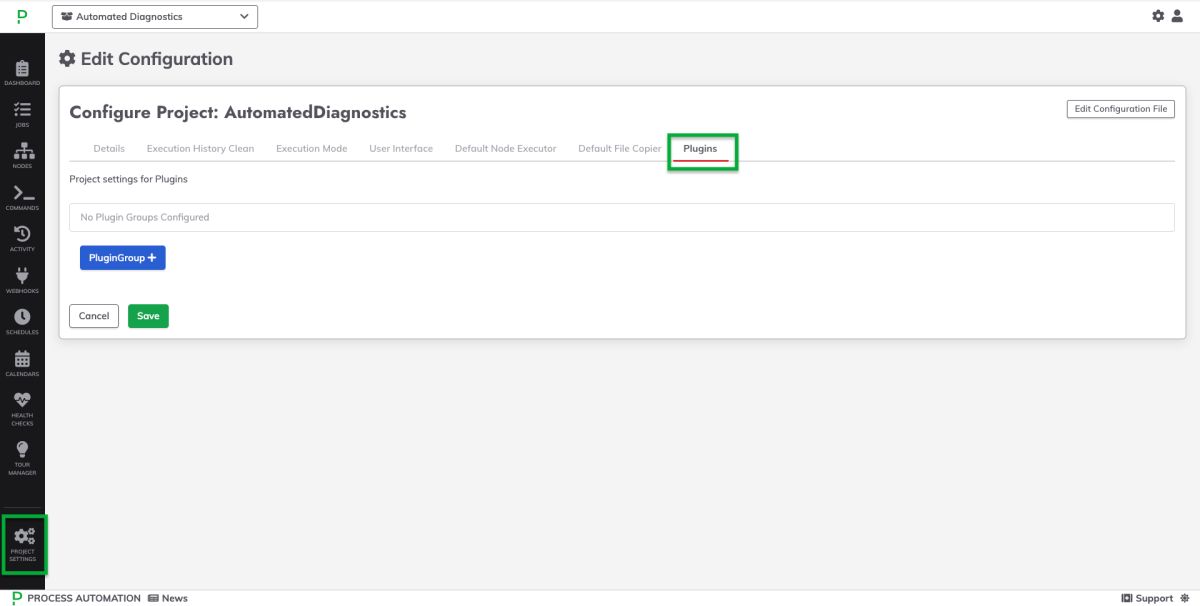The width and height of the screenshot is (1200, 606).
Task: Switch to the User Interface tab
Action: [401, 148]
